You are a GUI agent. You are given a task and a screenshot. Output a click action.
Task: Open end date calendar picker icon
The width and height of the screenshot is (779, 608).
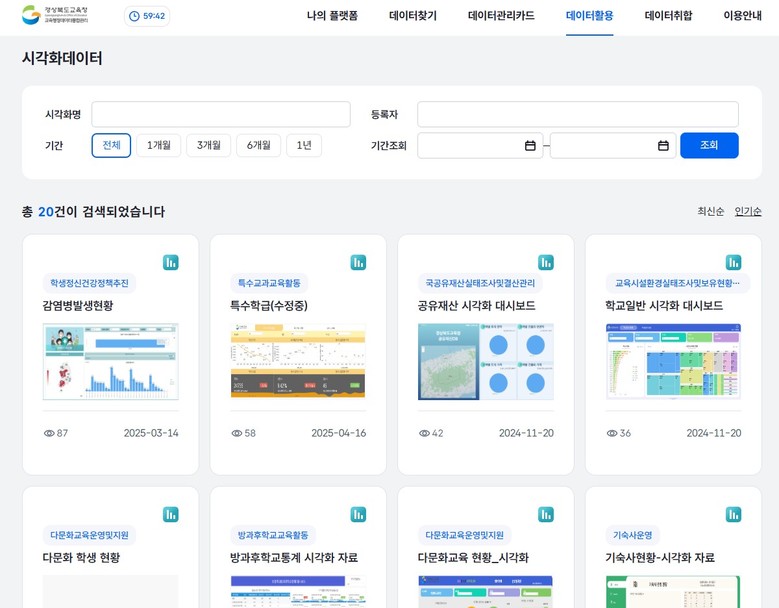coord(663,146)
